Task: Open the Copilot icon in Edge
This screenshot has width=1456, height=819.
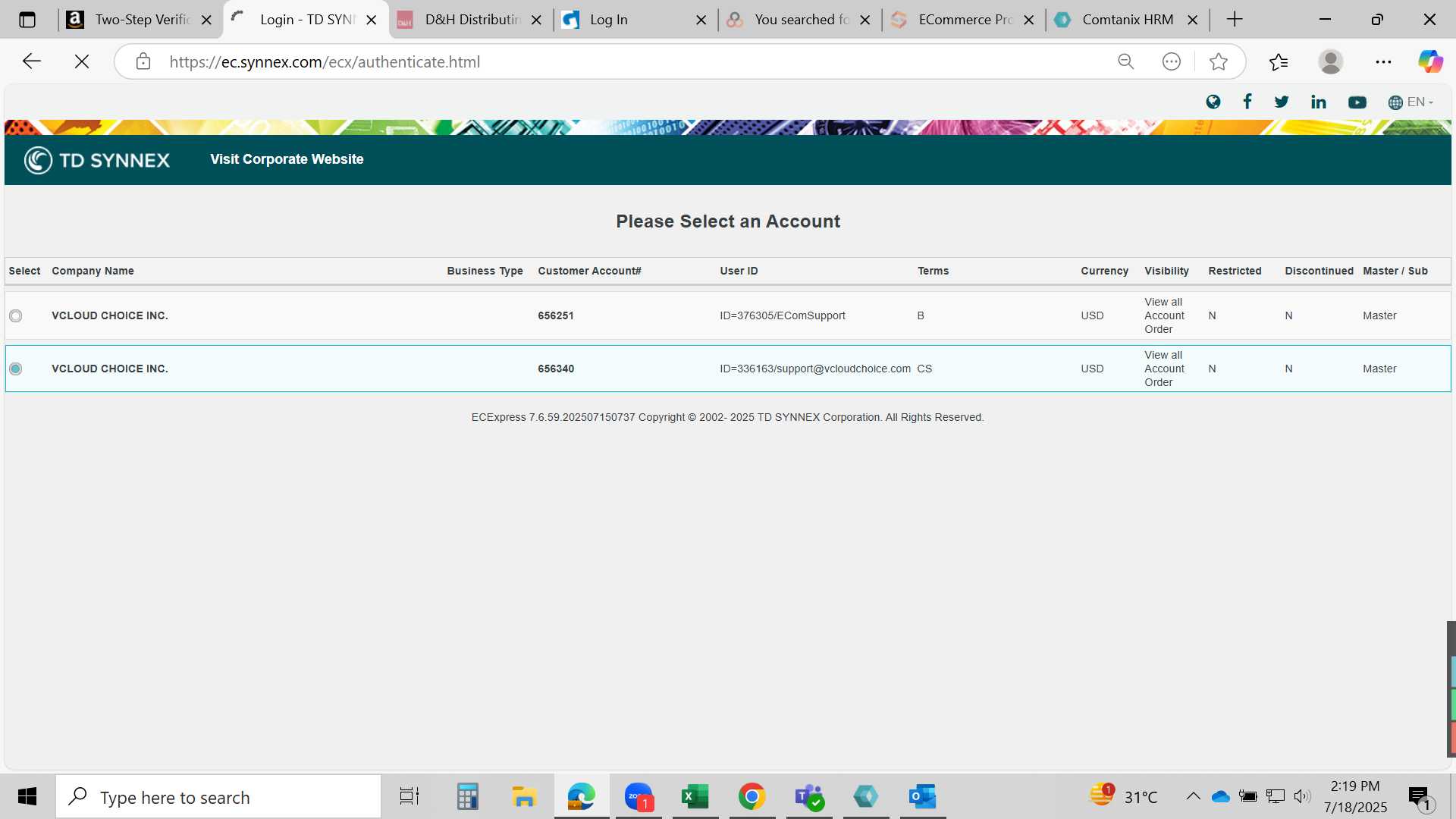Action: coord(1431,61)
